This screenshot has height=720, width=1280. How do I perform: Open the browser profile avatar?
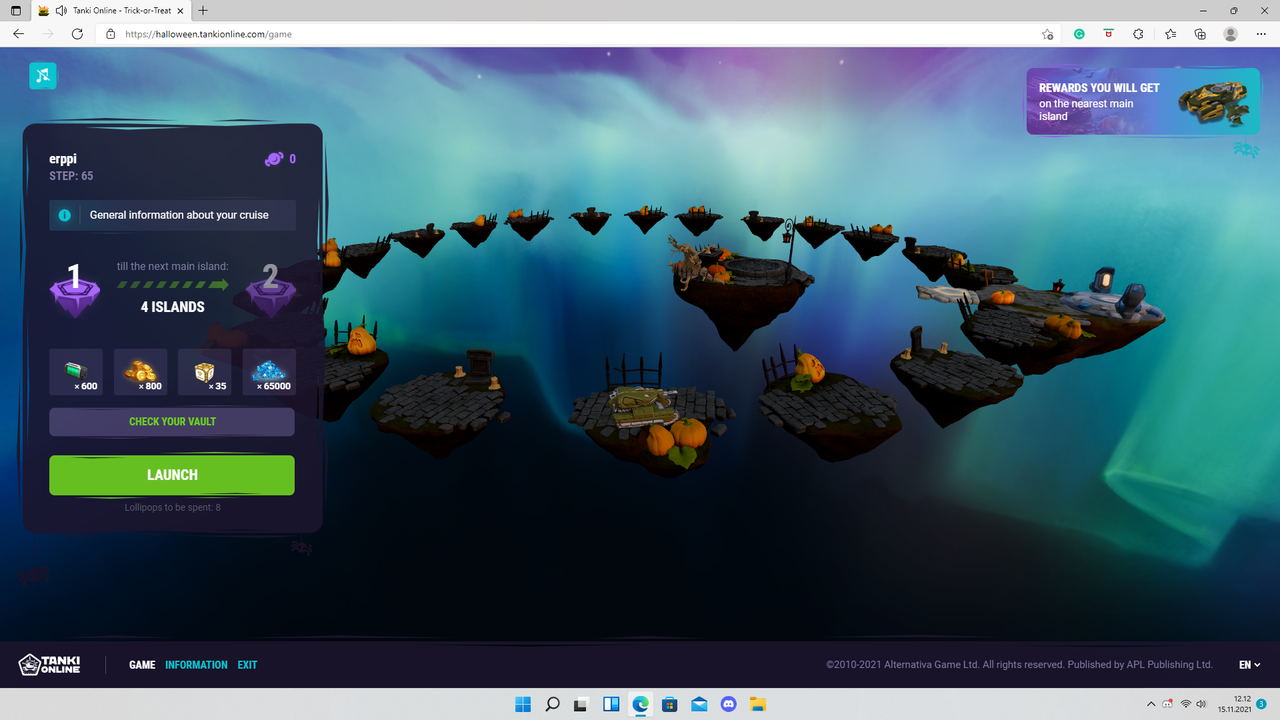(x=1231, y=34)
